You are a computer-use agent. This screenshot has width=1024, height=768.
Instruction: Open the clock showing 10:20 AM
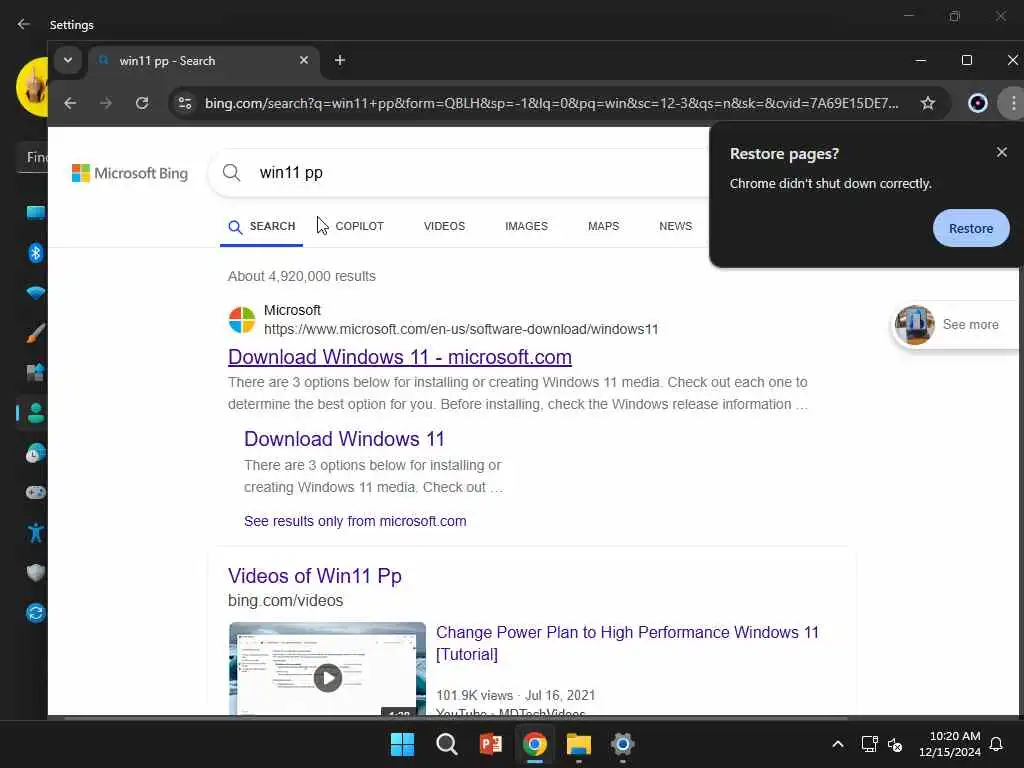point(950,744)
